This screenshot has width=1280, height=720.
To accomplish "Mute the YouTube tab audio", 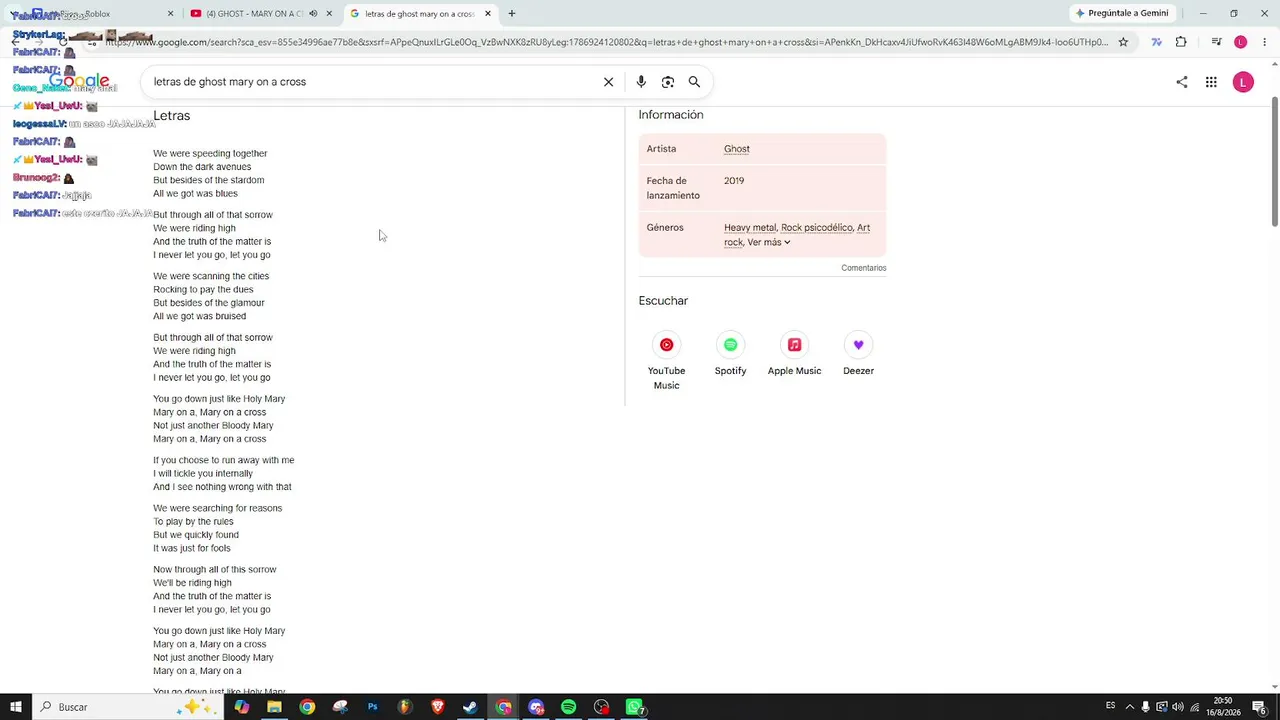I will [x=313, y=14].
